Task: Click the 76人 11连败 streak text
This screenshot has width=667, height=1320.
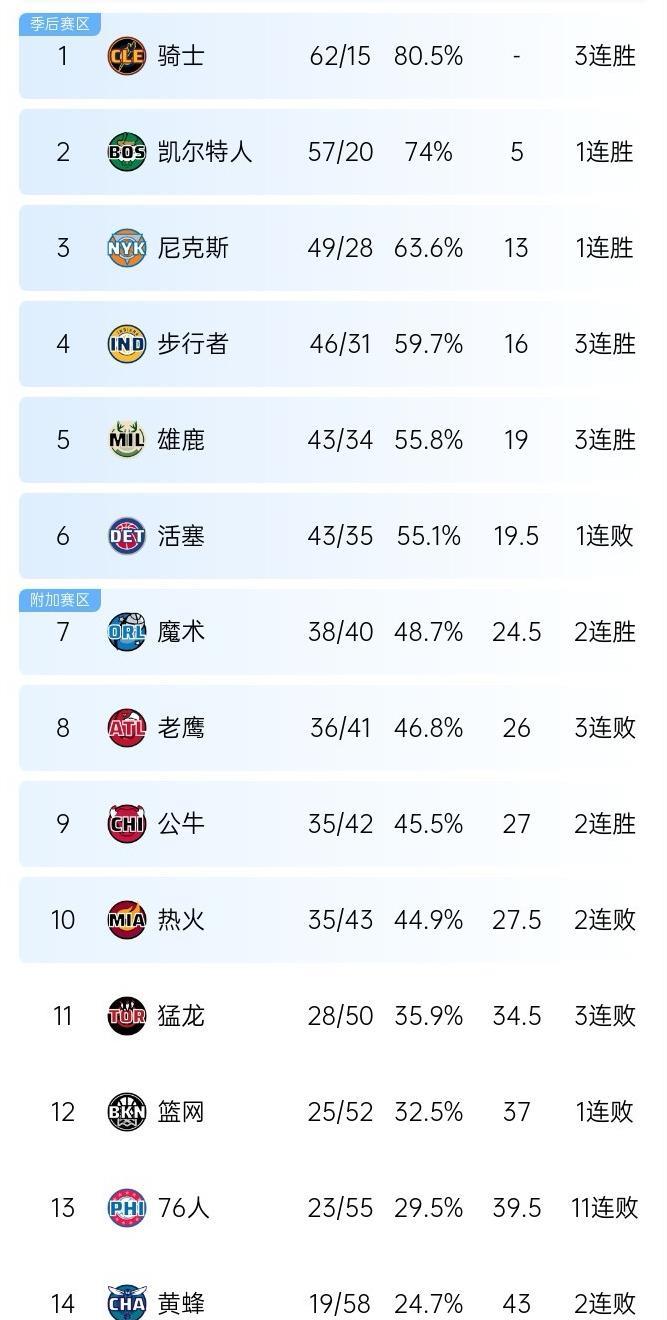Action: pos(604,1208)
